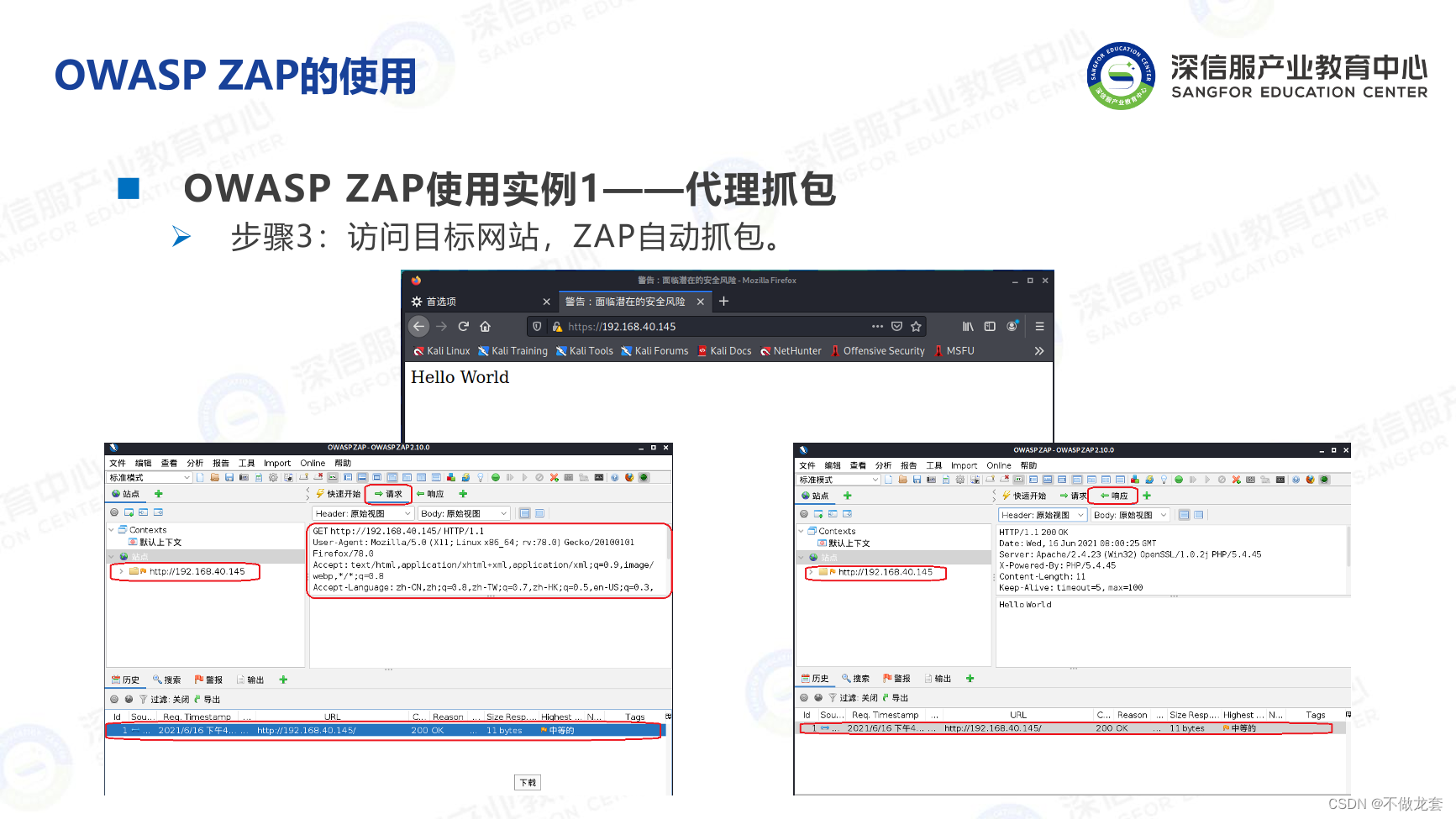
Task: Switch to 警报 tab in left ZAP
Action: (208, 680)
